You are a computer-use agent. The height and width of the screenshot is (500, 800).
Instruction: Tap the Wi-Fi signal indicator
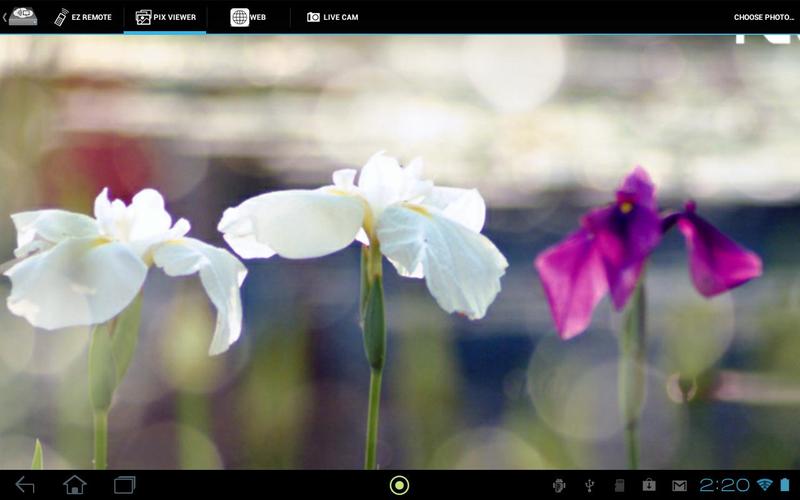[764, 485]
